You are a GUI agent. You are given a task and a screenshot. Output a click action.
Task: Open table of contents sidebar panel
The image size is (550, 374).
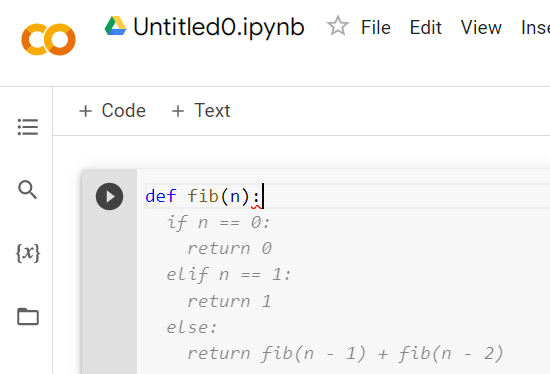(x=28, y=127)
